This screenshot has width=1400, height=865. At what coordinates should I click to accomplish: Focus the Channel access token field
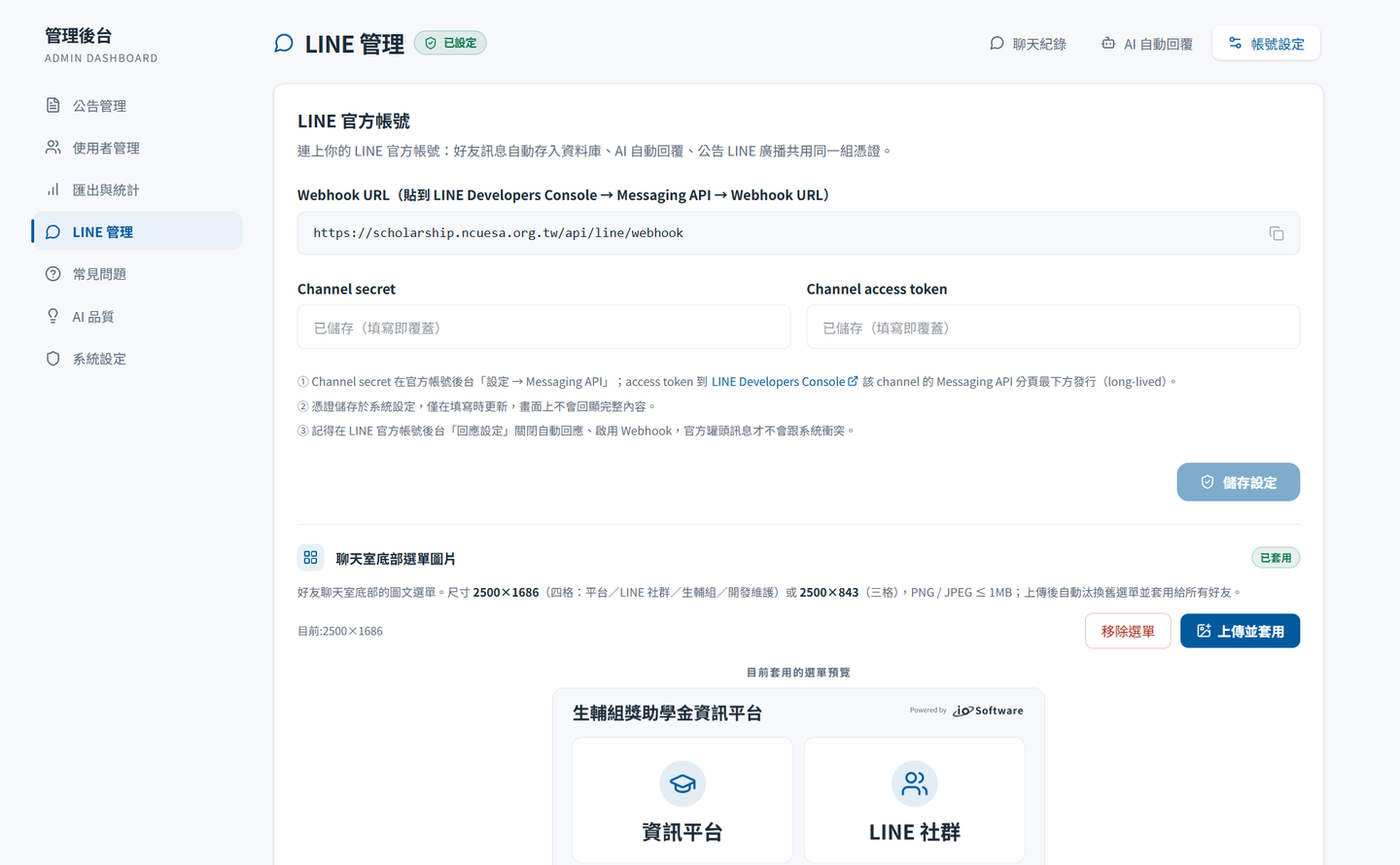click(1053, 328)
